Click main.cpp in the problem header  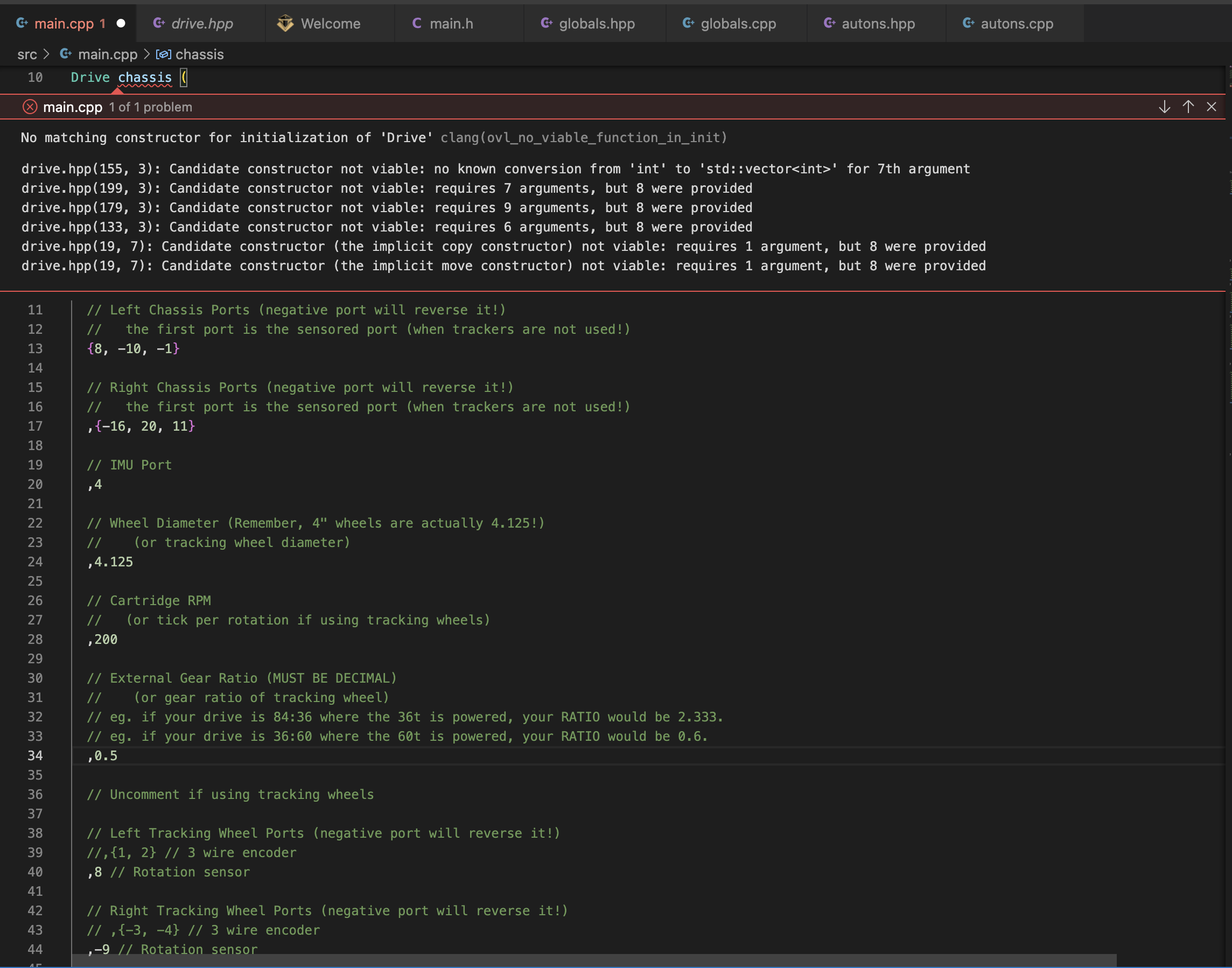(73, 107)
